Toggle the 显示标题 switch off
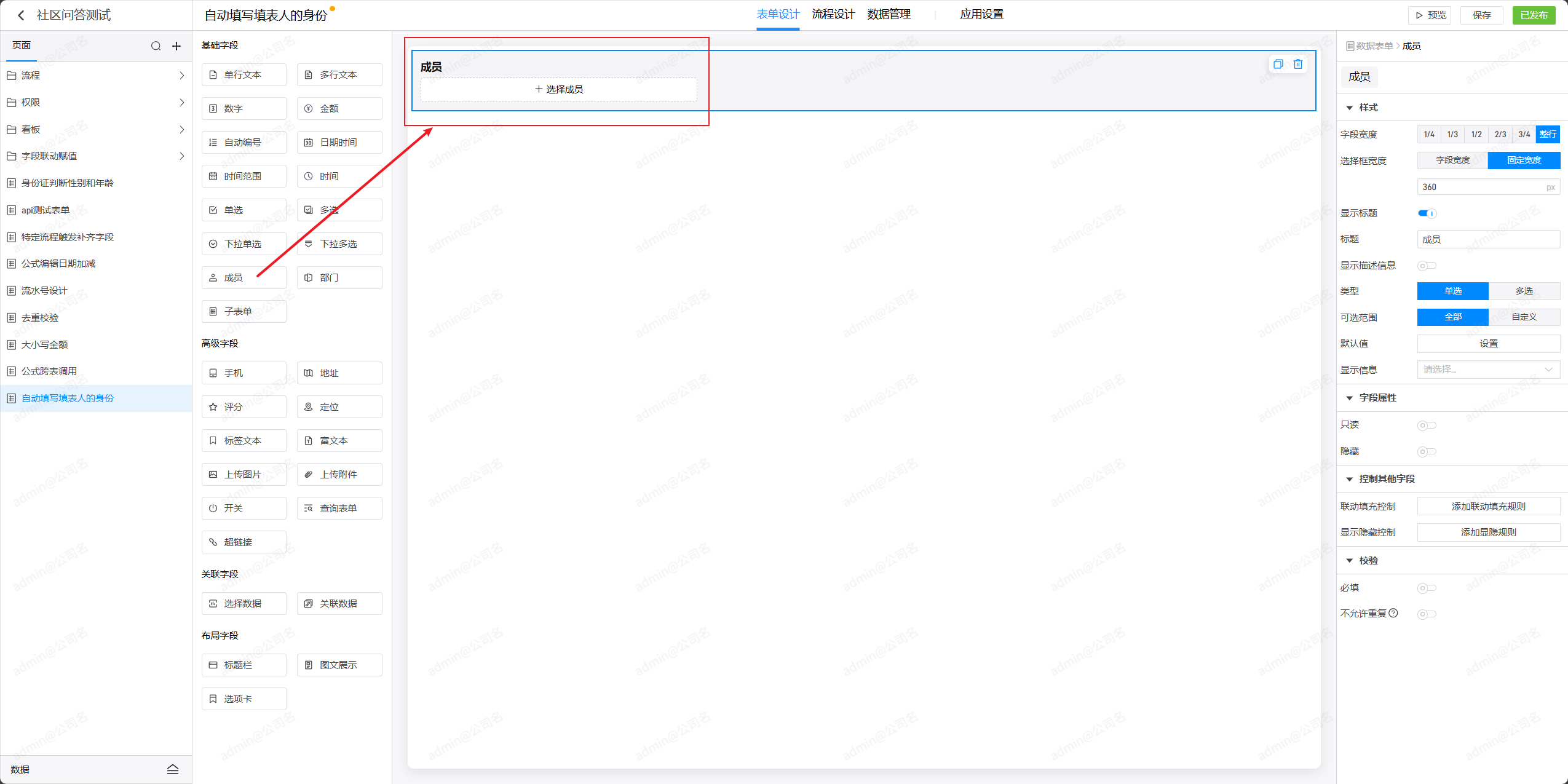Viewport: 1568px width, 784px height. [x=1427, y=213]
